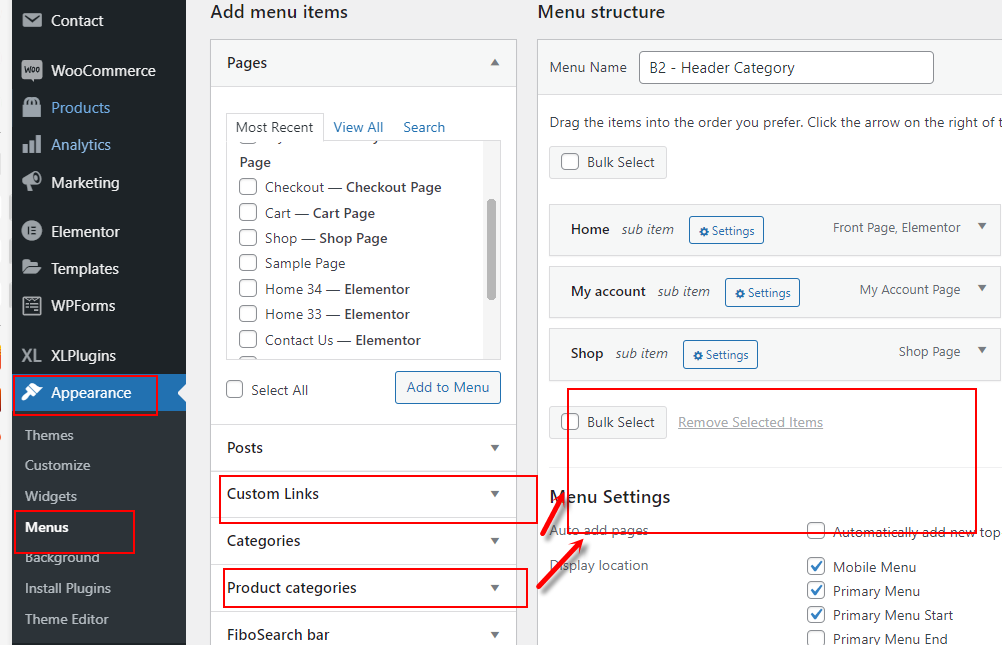
Task: Open WooCommerce via its sidebar icon
Action: [x=32, y=70]
